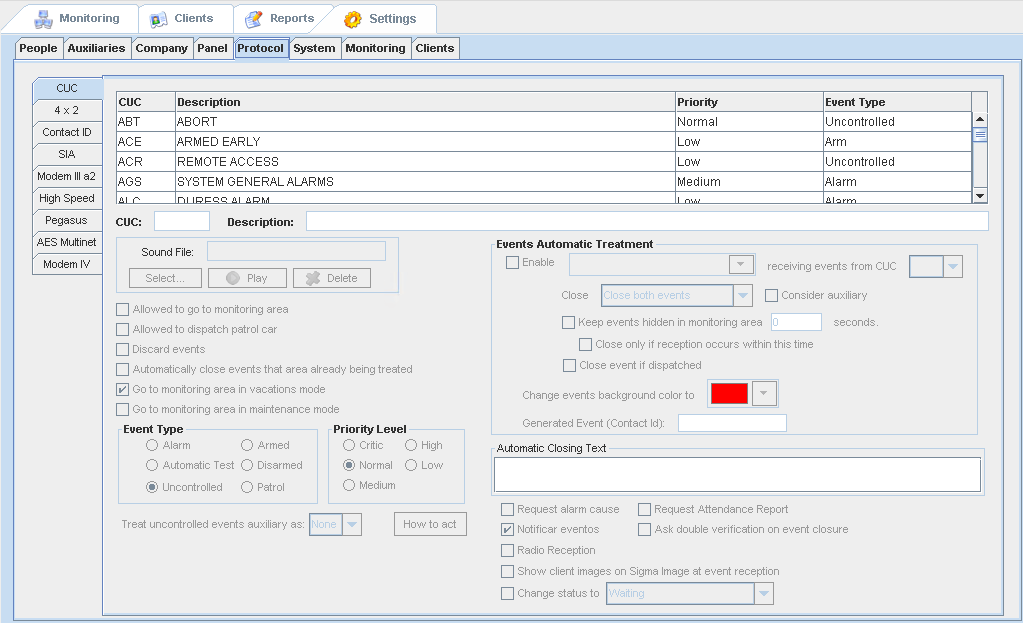Click the Clients tab icon
1023x623 pixels.
(x=158, y=19)
